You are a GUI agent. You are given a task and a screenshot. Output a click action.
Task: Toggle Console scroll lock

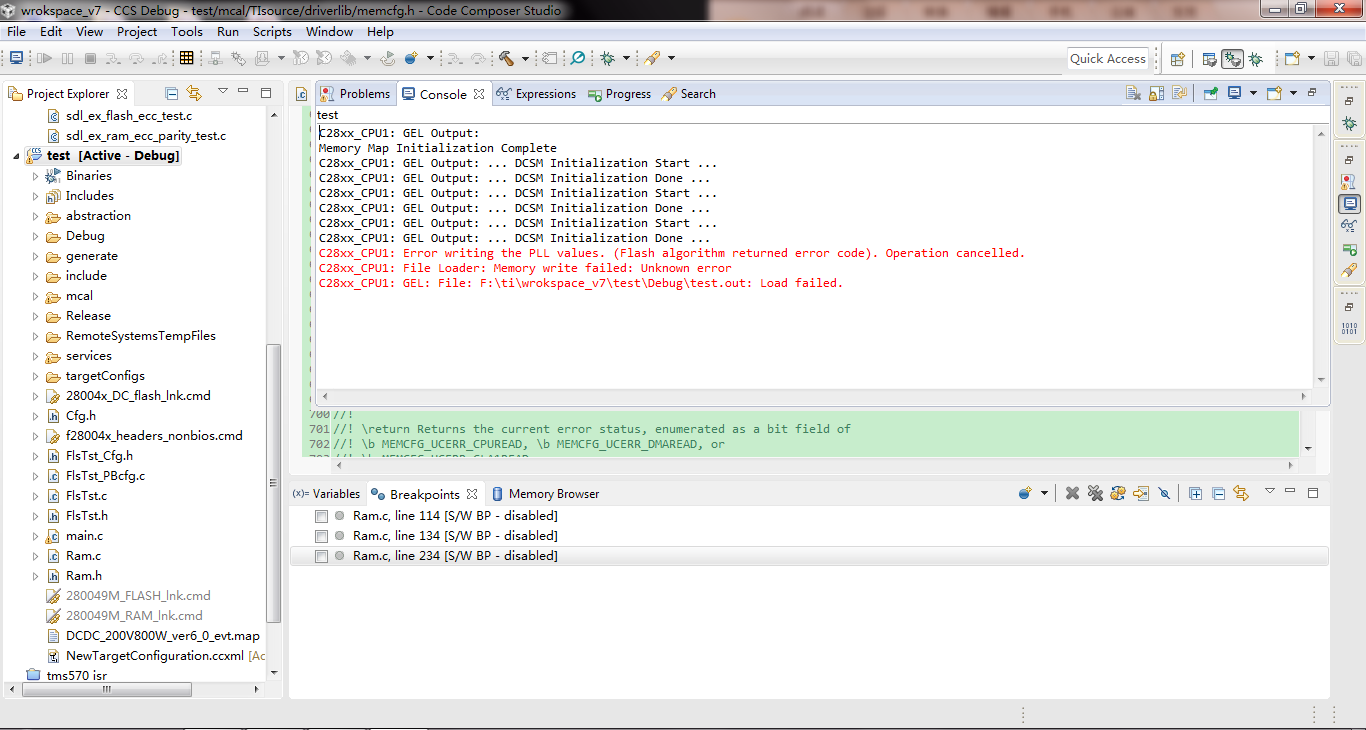(1156, 93)
